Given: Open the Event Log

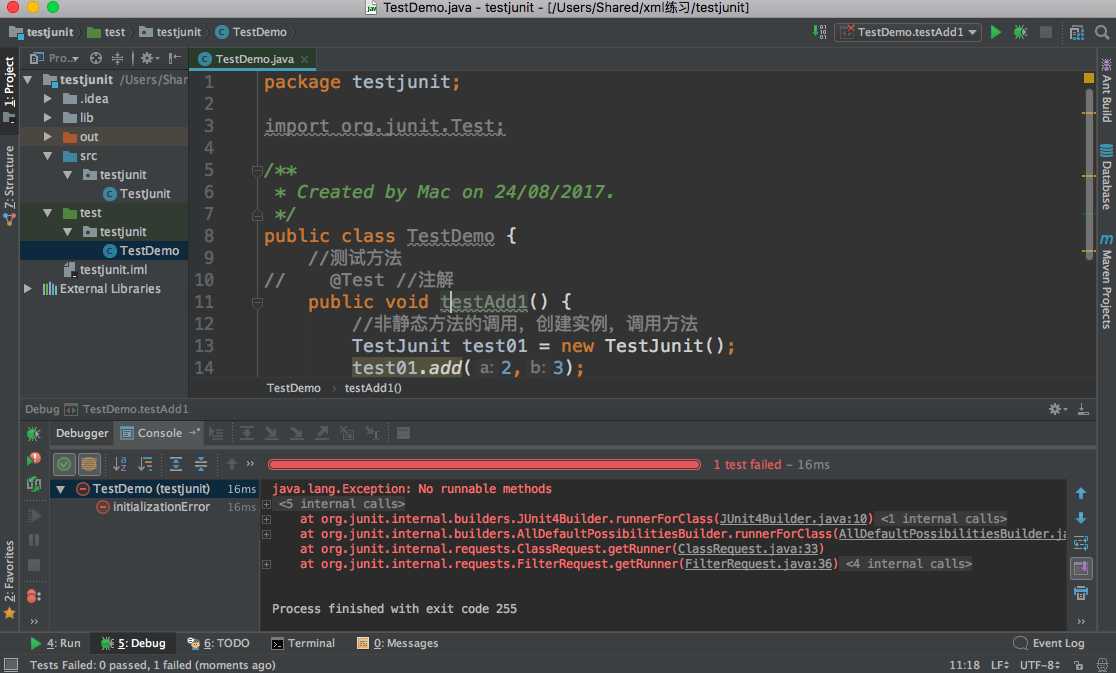Looking at the screenshot, I should coord(1049,643).
